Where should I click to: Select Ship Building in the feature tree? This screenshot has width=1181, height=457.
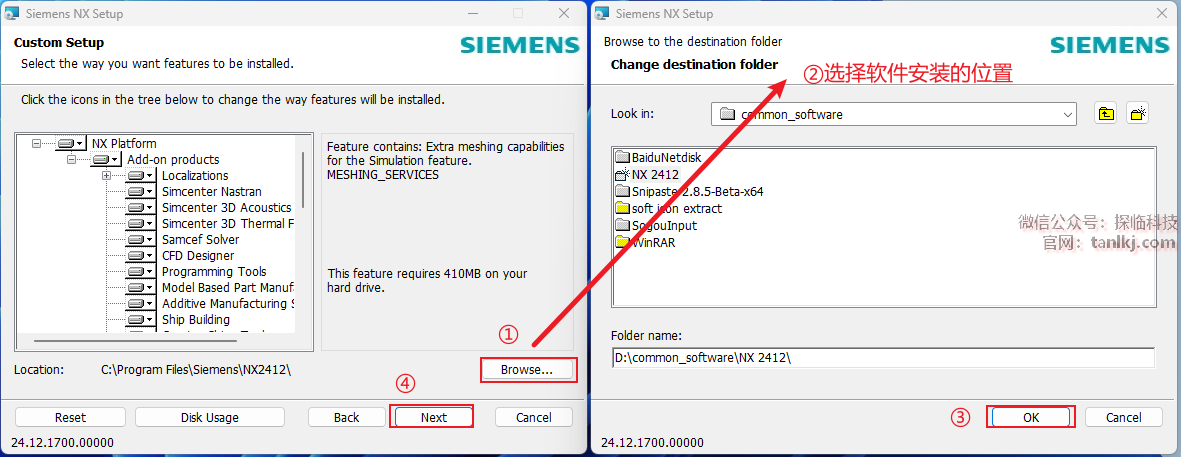[196, 320]
